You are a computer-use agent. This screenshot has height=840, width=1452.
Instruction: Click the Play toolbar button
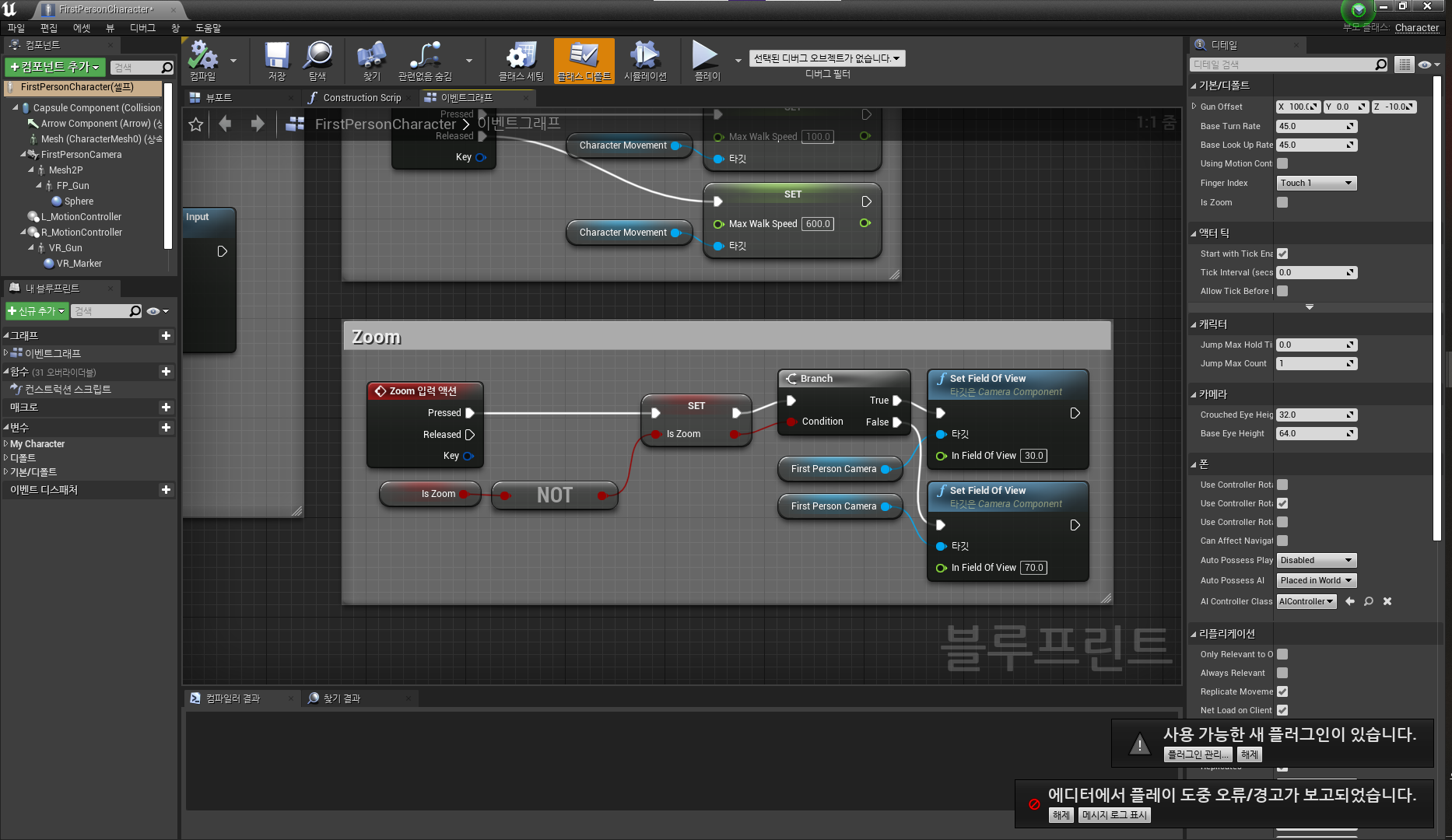(707, 61)
